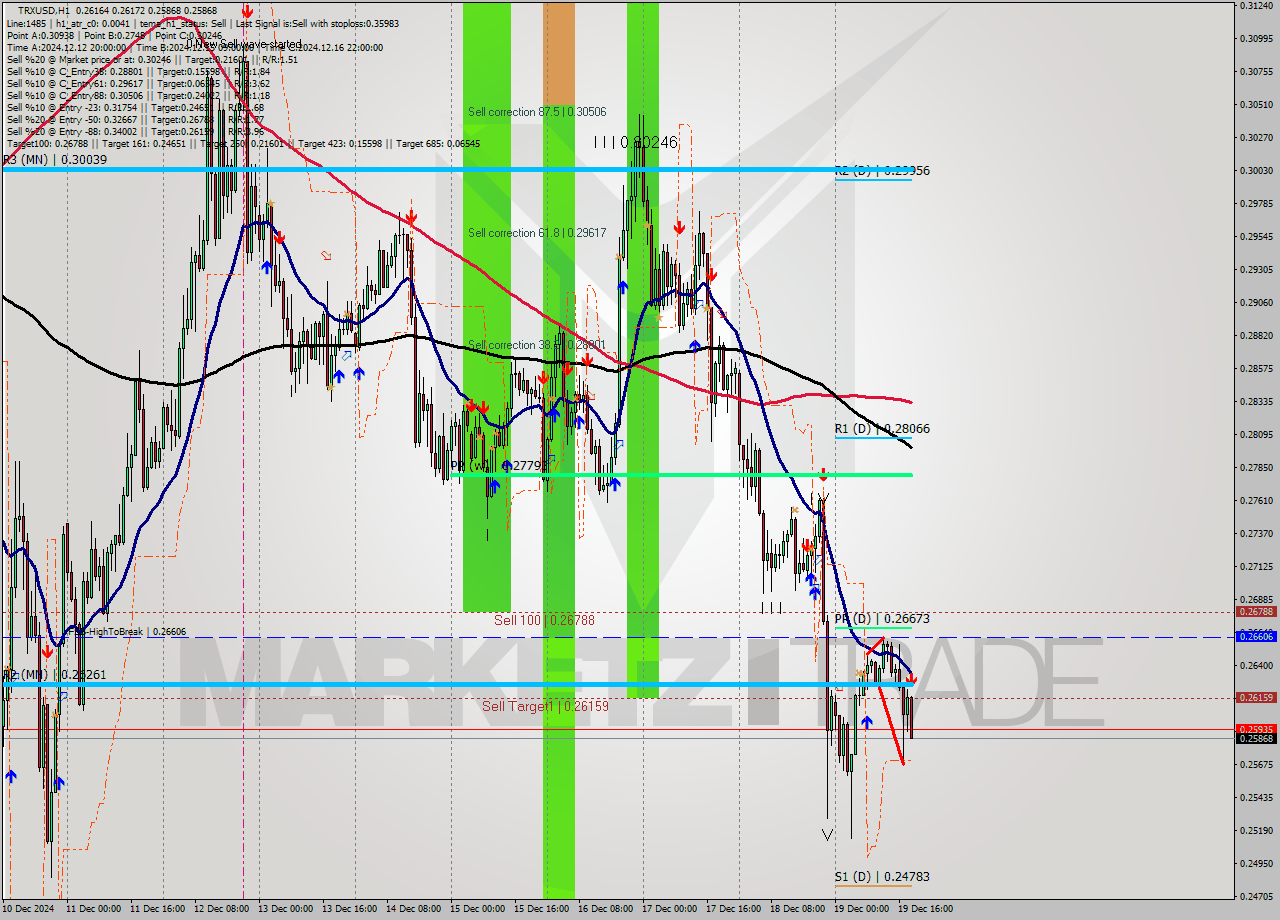Click the 0.29060 price axis value
Image resolution: width=1280 pixels, height=920 pixels.
point(1256,302)
